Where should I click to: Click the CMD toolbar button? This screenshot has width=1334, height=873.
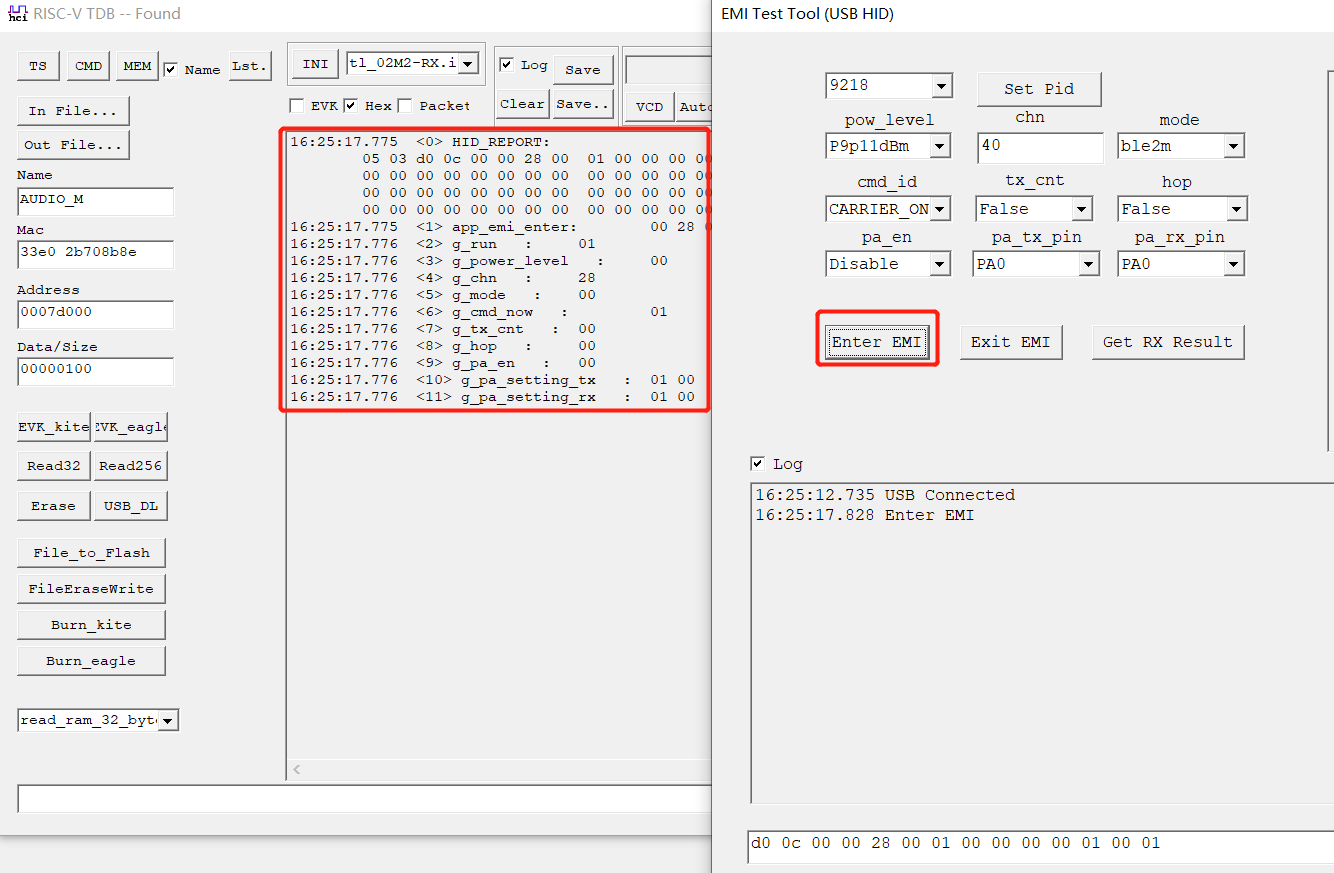87,65
